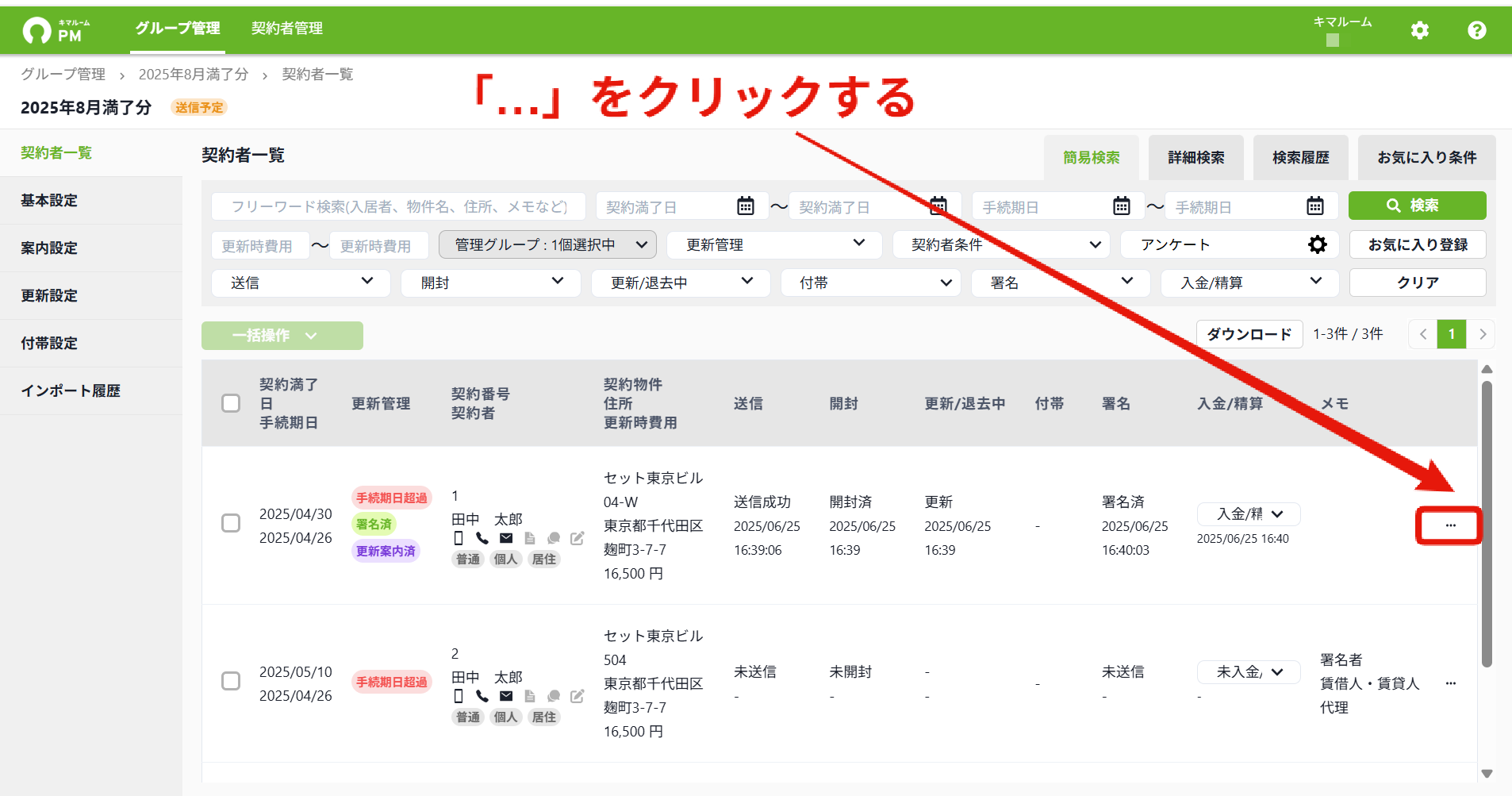The image size is (1512, 796).
Task: Click the edit pencil icon in row 1
Action: tap(578, 538)
